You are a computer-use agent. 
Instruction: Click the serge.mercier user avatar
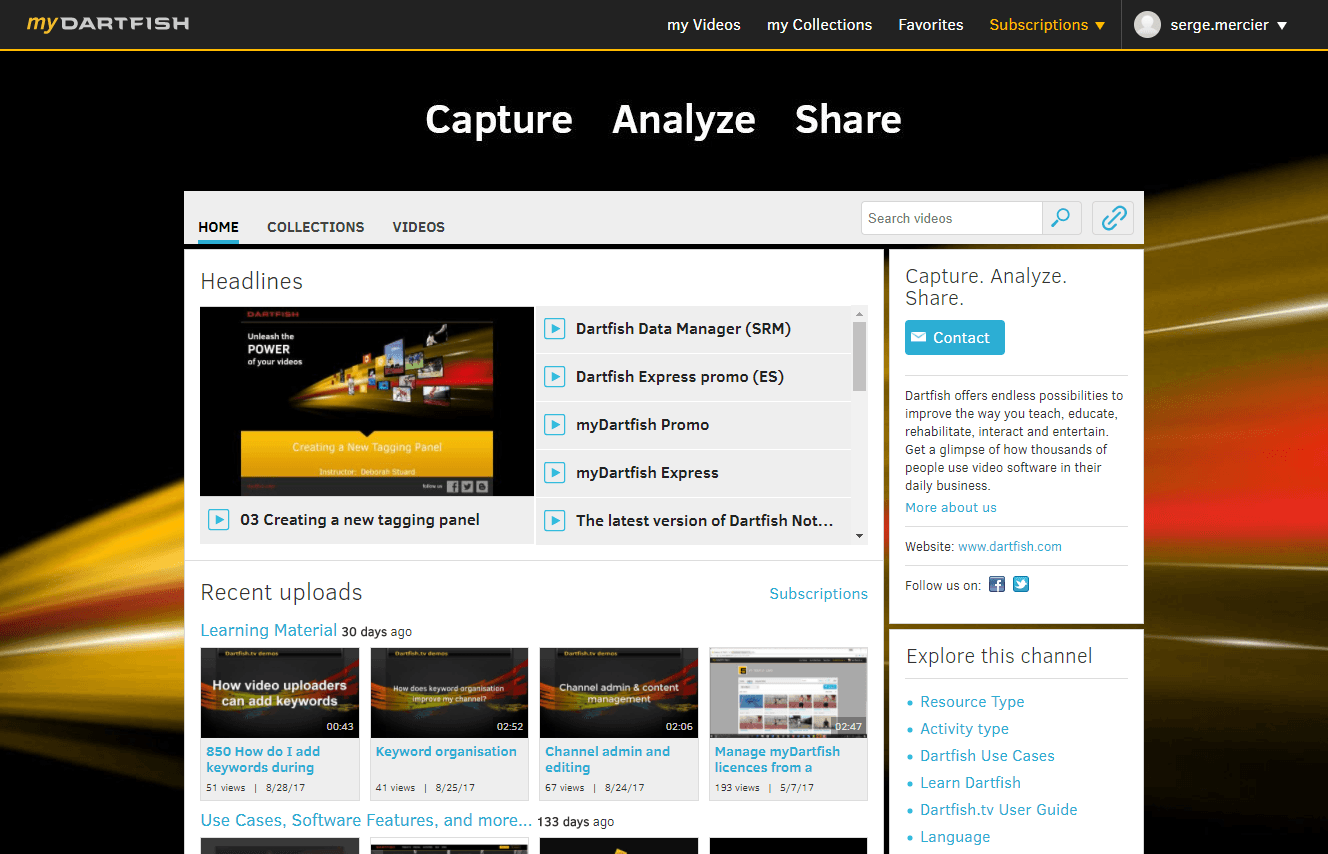tap(1148, 25)
